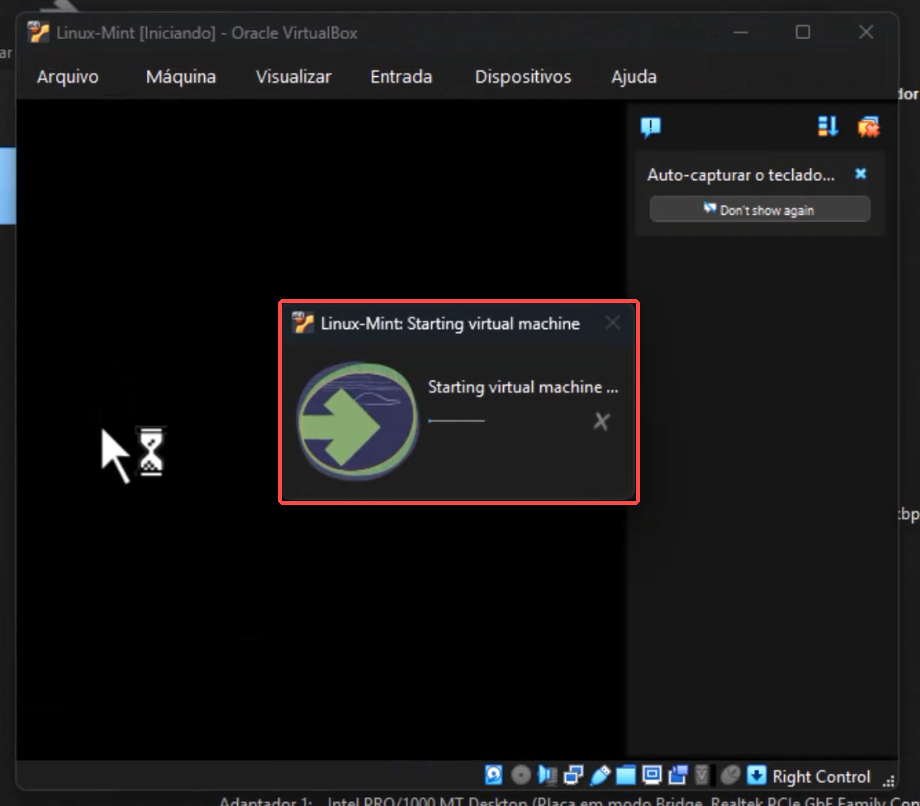Screen dimensions: 920x806
Task: Maximize the Linux-Mint VirtualBox window
Action: click(803, 32)
